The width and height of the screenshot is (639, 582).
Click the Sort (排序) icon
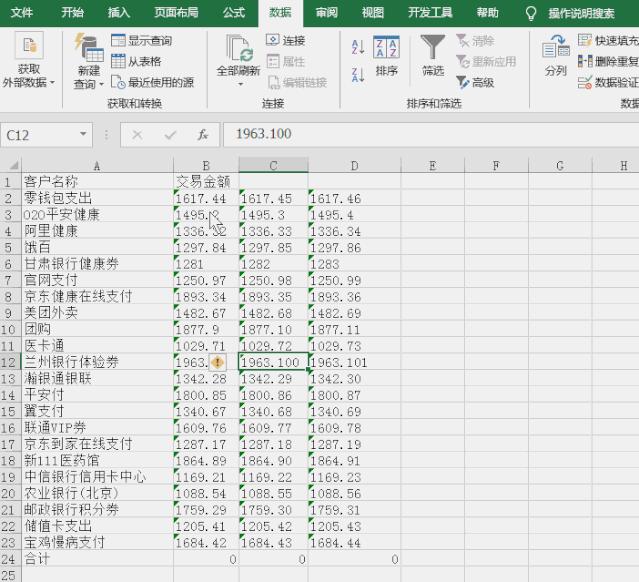[x=387, y=49]
